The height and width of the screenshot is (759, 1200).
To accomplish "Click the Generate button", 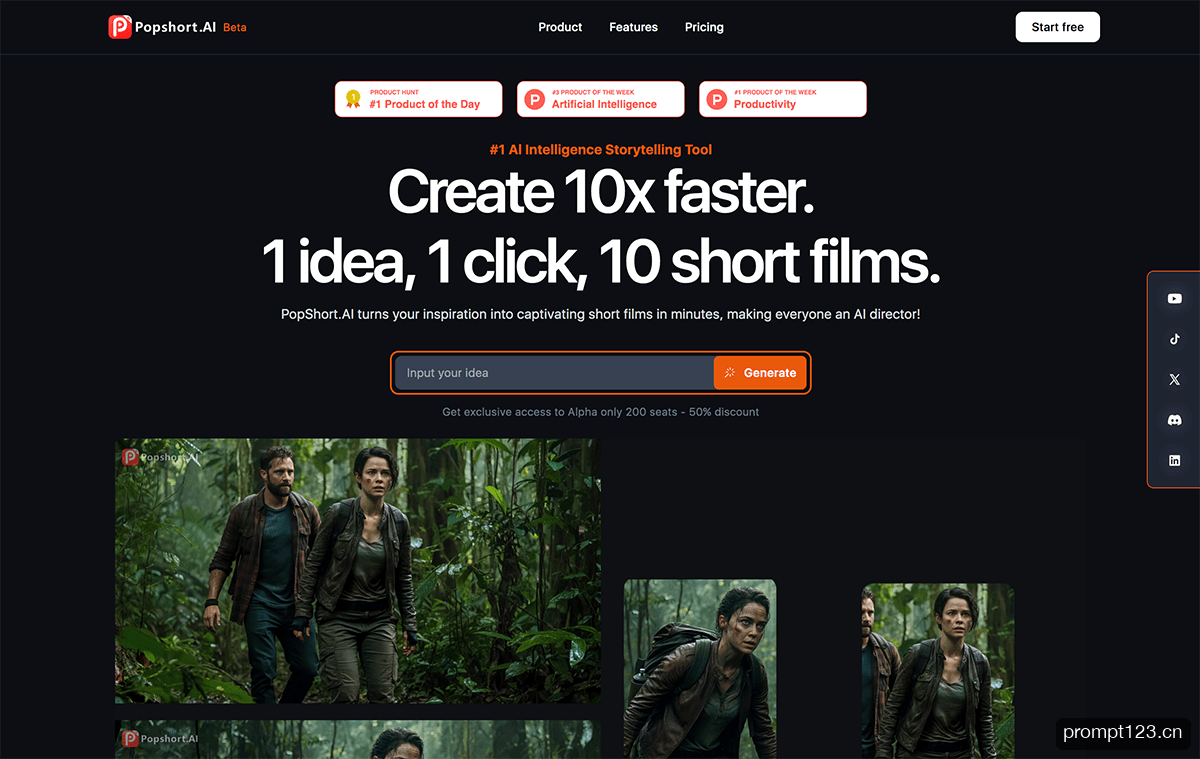I will [x=760, y=373].
